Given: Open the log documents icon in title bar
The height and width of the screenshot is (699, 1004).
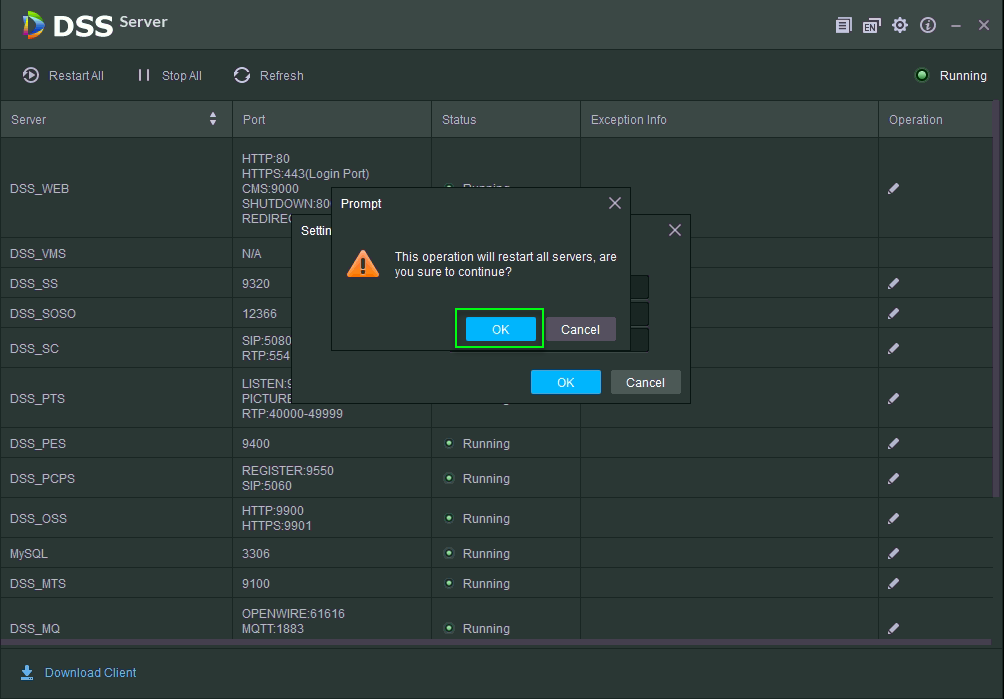Looking at the screenshot, I should (843, 25).
